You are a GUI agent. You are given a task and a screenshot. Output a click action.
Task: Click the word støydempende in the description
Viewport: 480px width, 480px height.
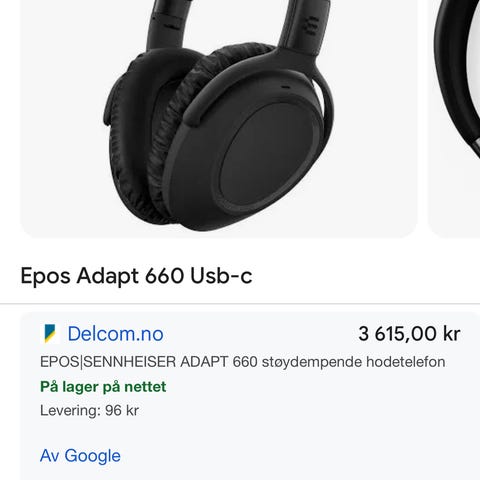click(312, 362)
